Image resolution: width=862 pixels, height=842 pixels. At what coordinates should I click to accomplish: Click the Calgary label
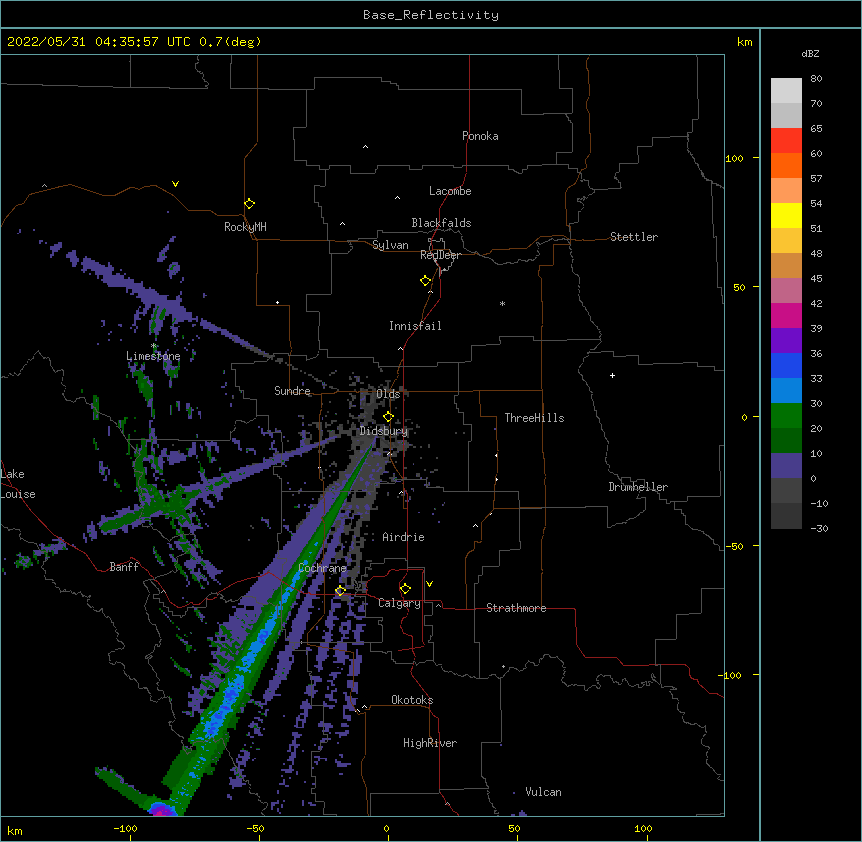pos(400,603)
